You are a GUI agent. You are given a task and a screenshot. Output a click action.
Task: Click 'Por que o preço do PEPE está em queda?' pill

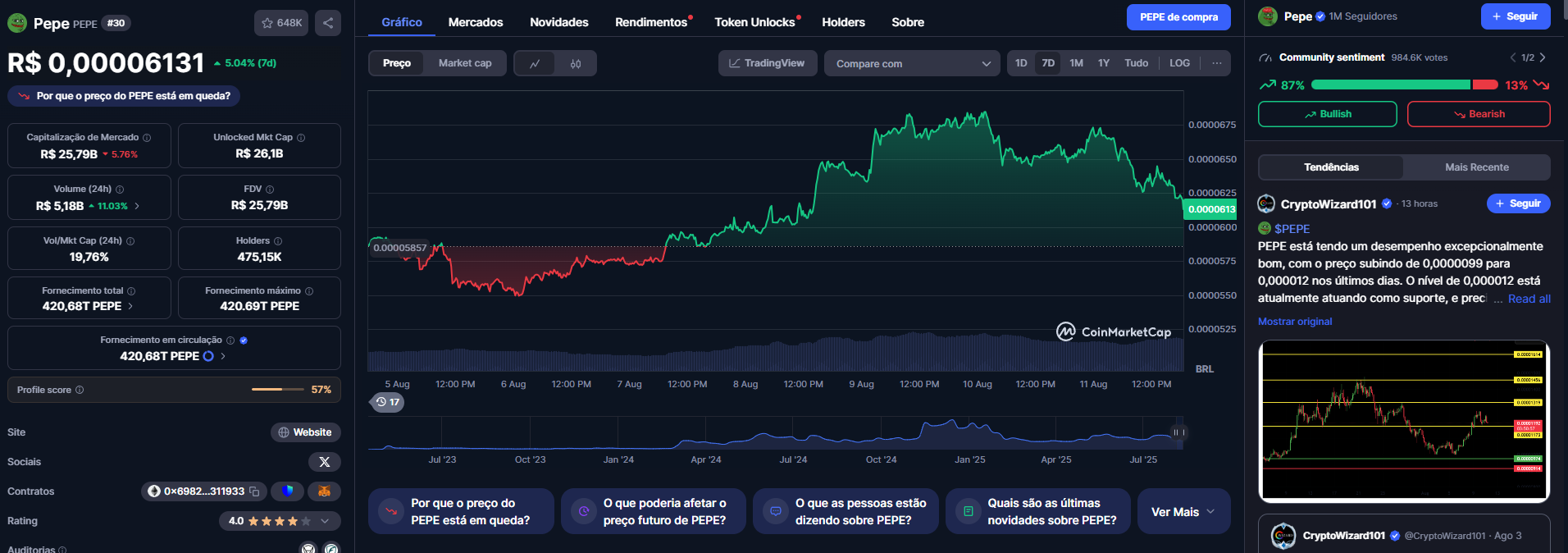coord(124,96)
